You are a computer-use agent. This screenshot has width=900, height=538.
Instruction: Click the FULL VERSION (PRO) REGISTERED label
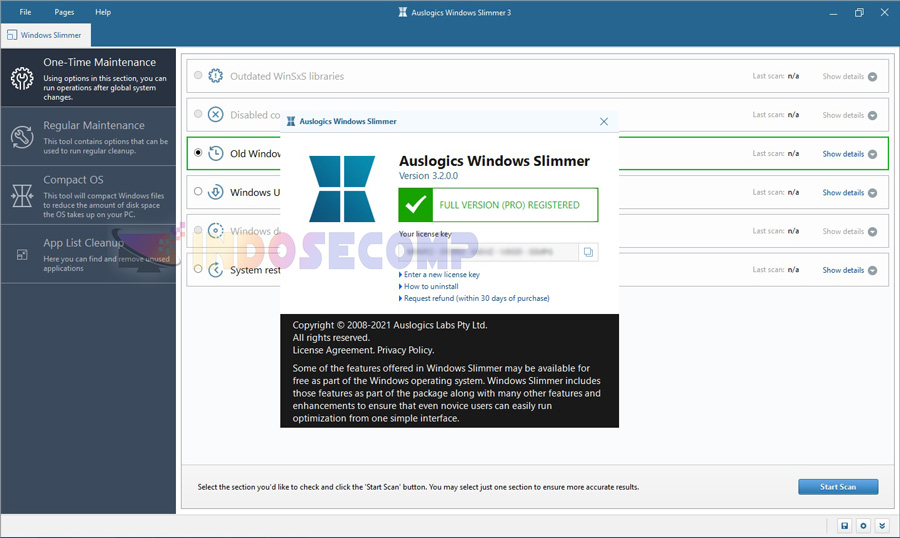510,205
